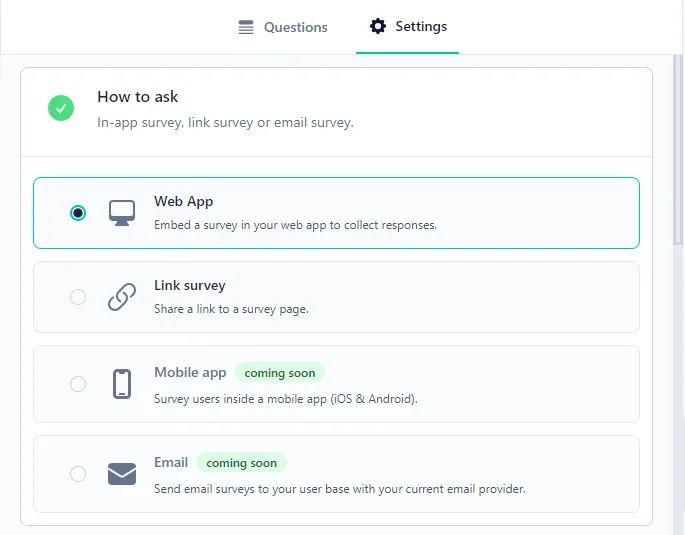Select the Mobile app radio button
685x535 pixels.
coord(78,384)
